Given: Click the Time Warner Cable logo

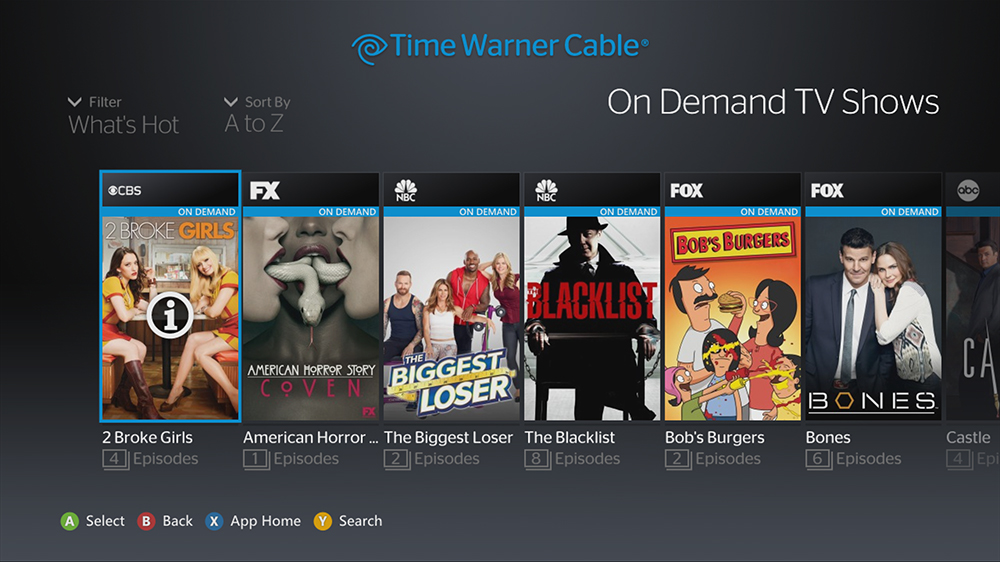Looking at the screenshot, I should 499,47.
